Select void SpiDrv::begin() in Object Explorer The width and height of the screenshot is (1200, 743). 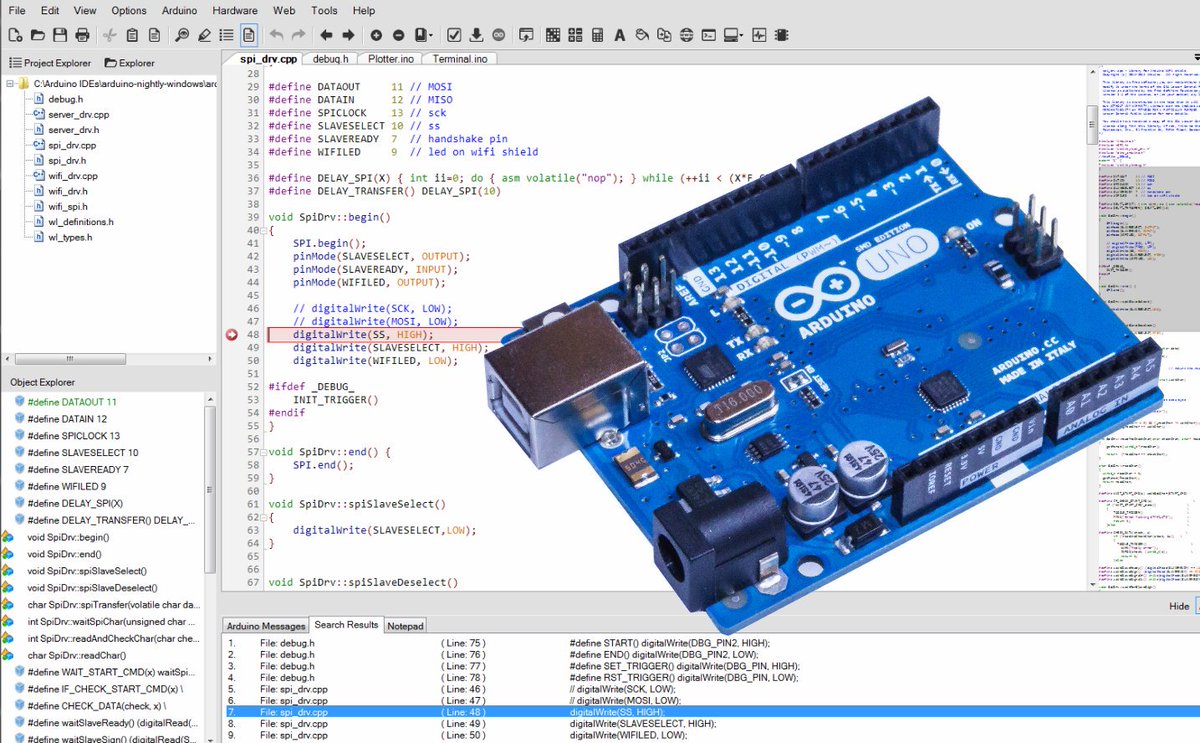69,537
